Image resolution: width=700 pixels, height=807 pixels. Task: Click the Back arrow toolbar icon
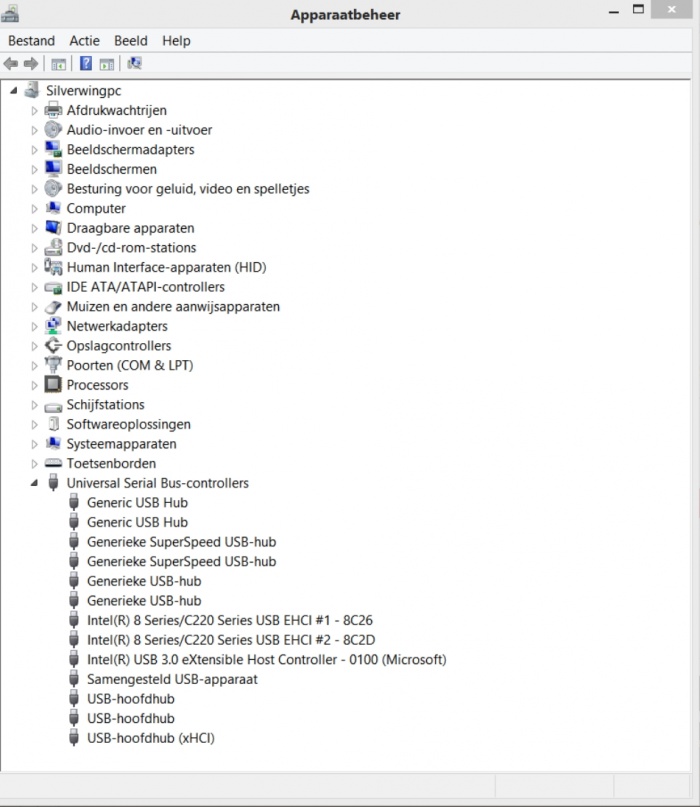[11, 64]
